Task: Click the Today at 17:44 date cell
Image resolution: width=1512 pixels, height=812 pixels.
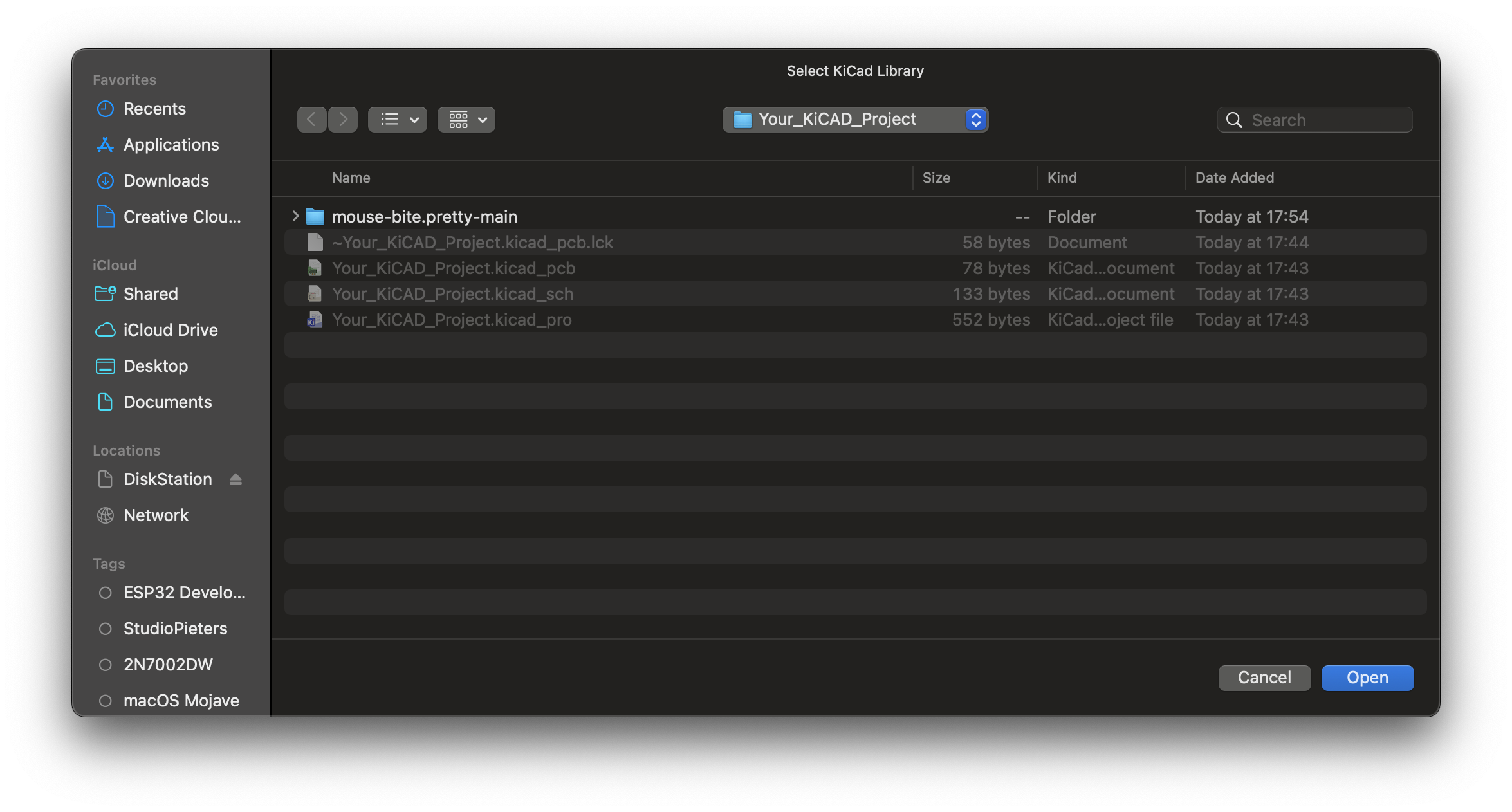Action: [x=1252, y=243]
